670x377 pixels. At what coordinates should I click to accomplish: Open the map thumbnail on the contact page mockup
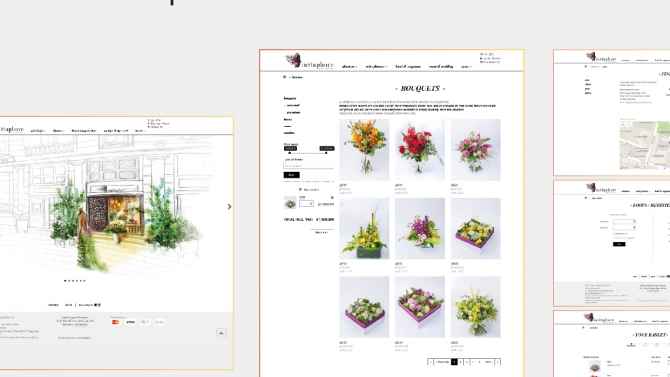[645, 145]
